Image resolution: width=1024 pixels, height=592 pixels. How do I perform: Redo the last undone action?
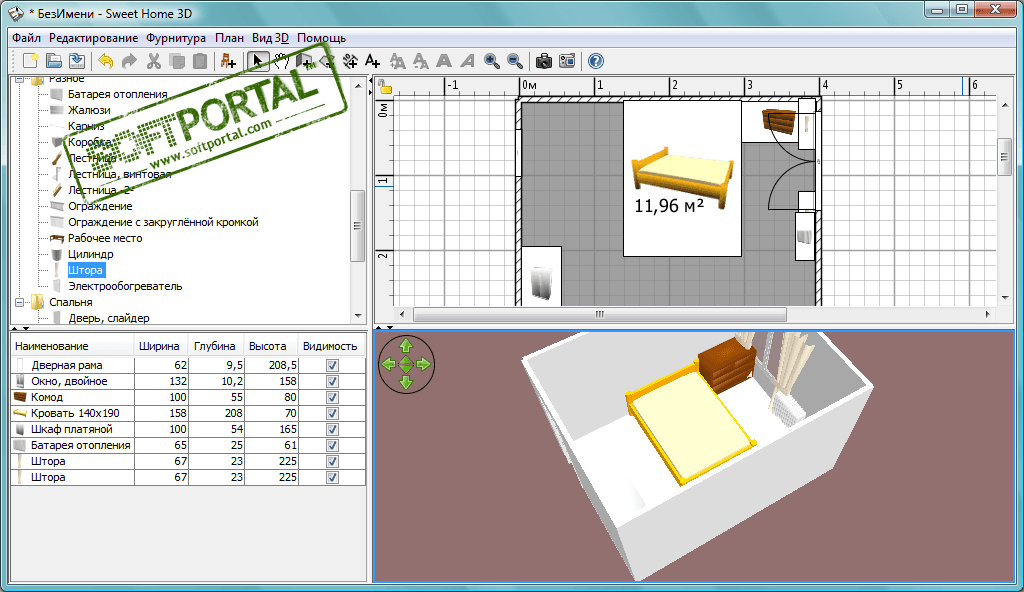pos(129,61)
